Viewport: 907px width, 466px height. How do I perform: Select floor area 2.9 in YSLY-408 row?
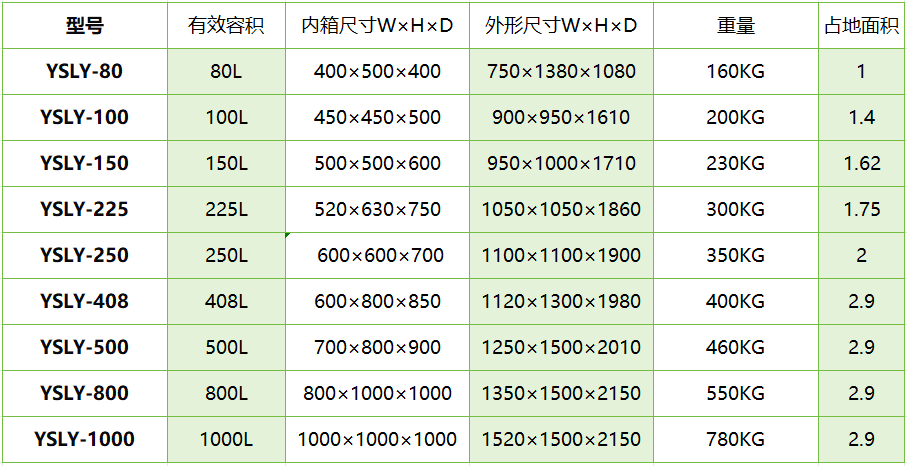(862, 302)
